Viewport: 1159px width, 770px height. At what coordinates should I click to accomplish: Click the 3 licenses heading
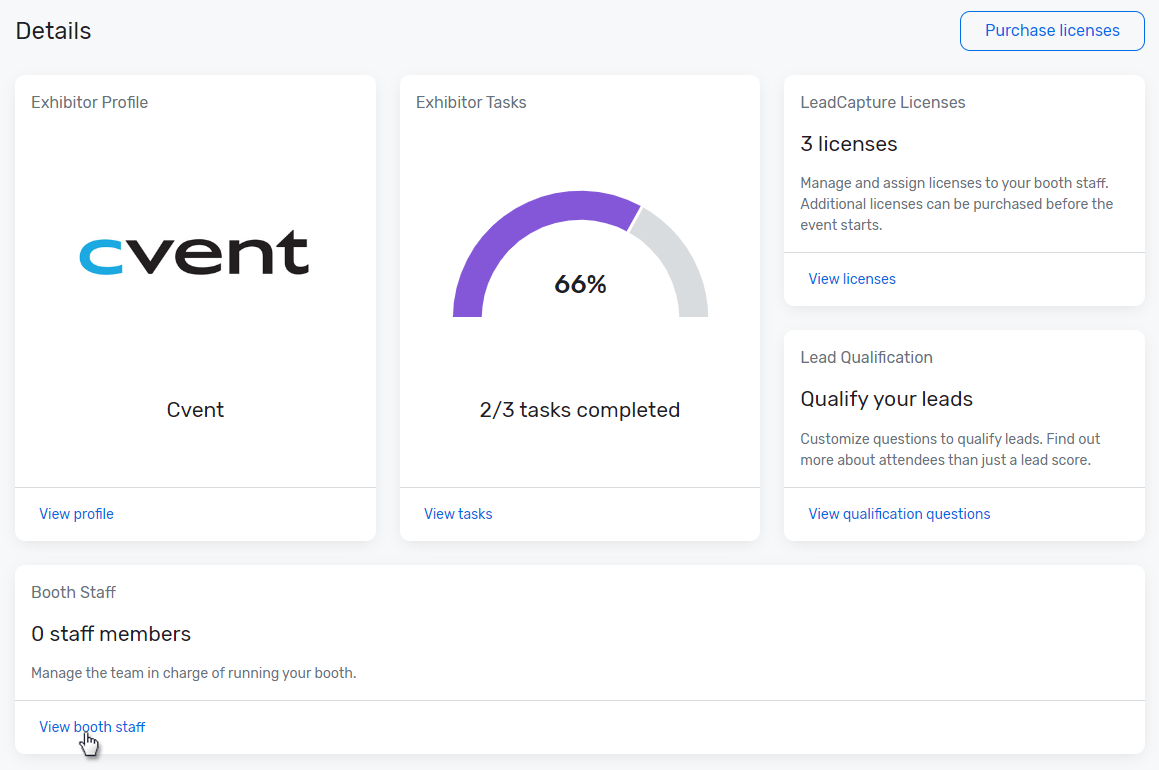[849, 144]
